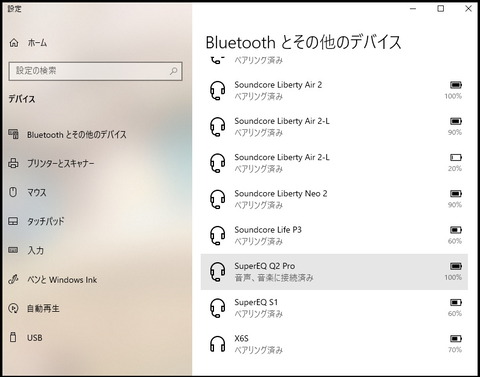480x377 pixels.
Task: Click headset icon for Soundcore Liberty Air 2
Action: point(217,90)
